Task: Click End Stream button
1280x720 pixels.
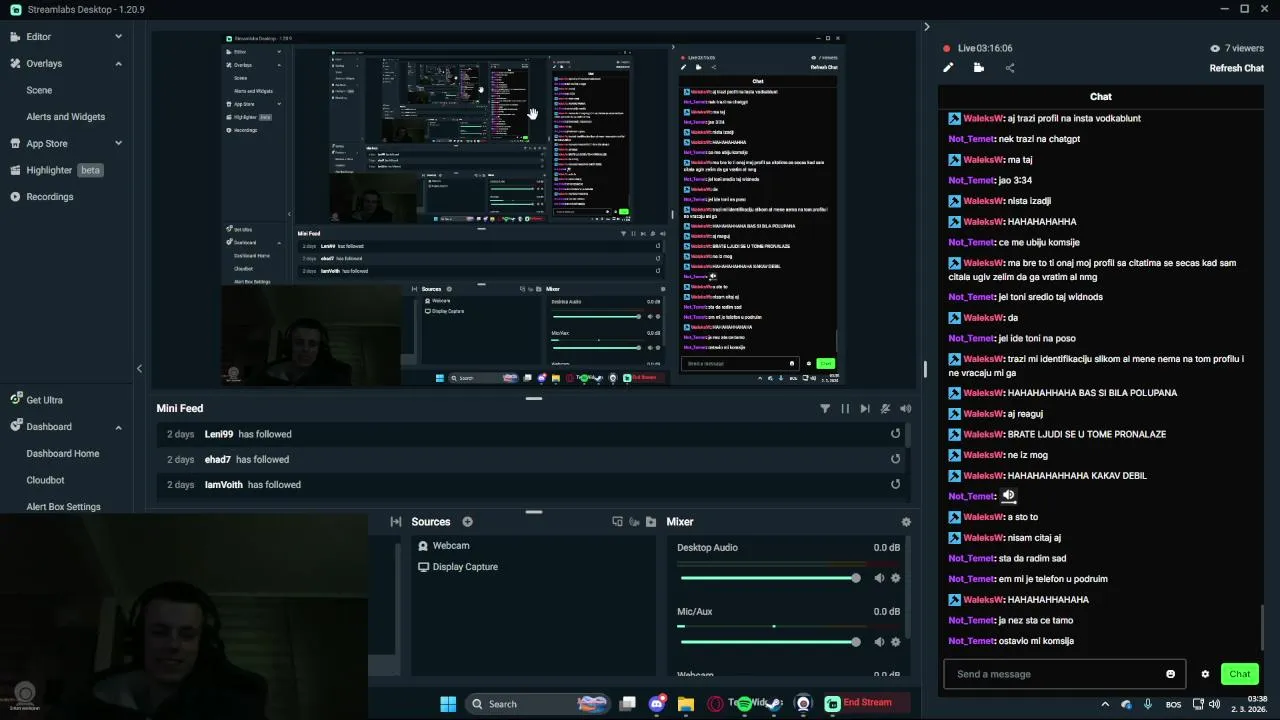Action: click(867, 703)
